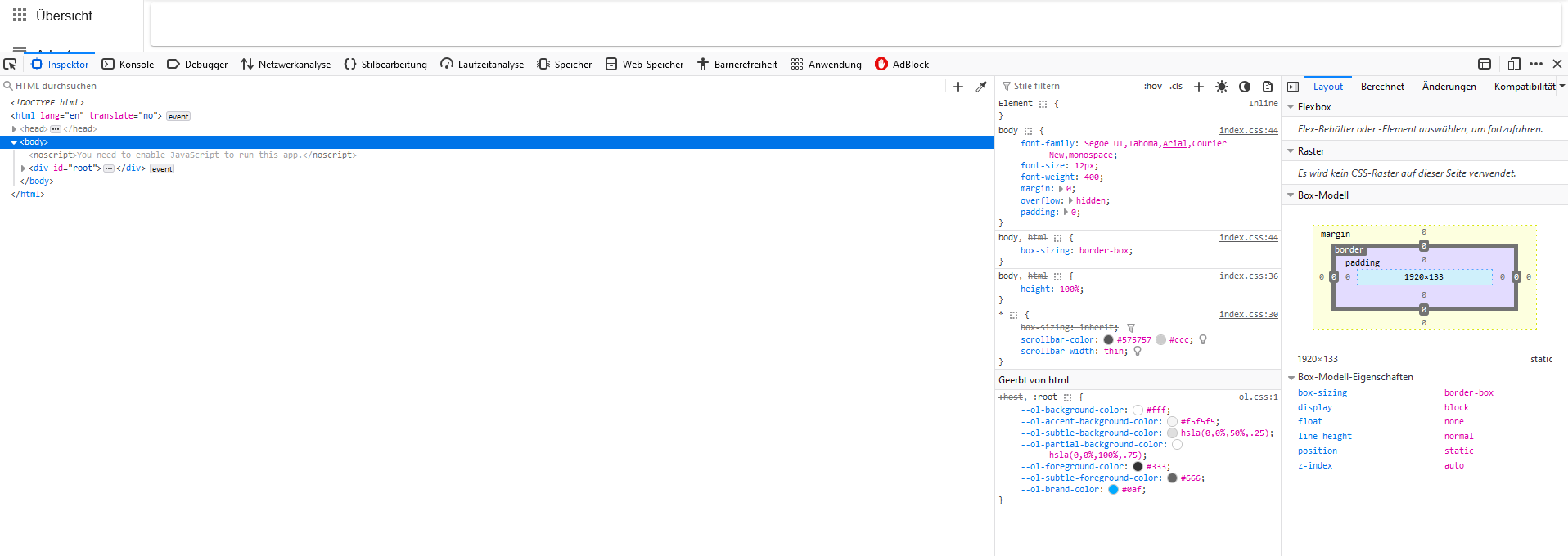Viewport: 1568px width, 556px height.
Task: Switch to the Konsole tab
Action: 128,64
